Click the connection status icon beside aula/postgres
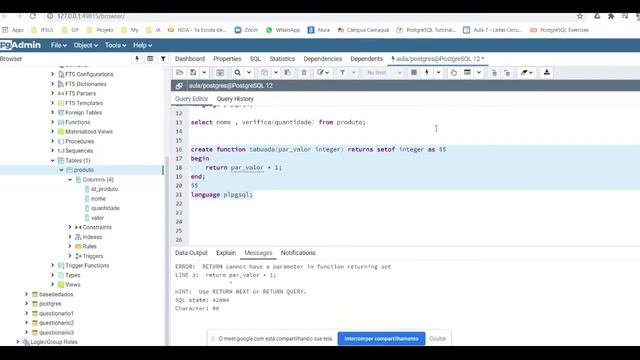640x360 pixels. click(179, 86)
